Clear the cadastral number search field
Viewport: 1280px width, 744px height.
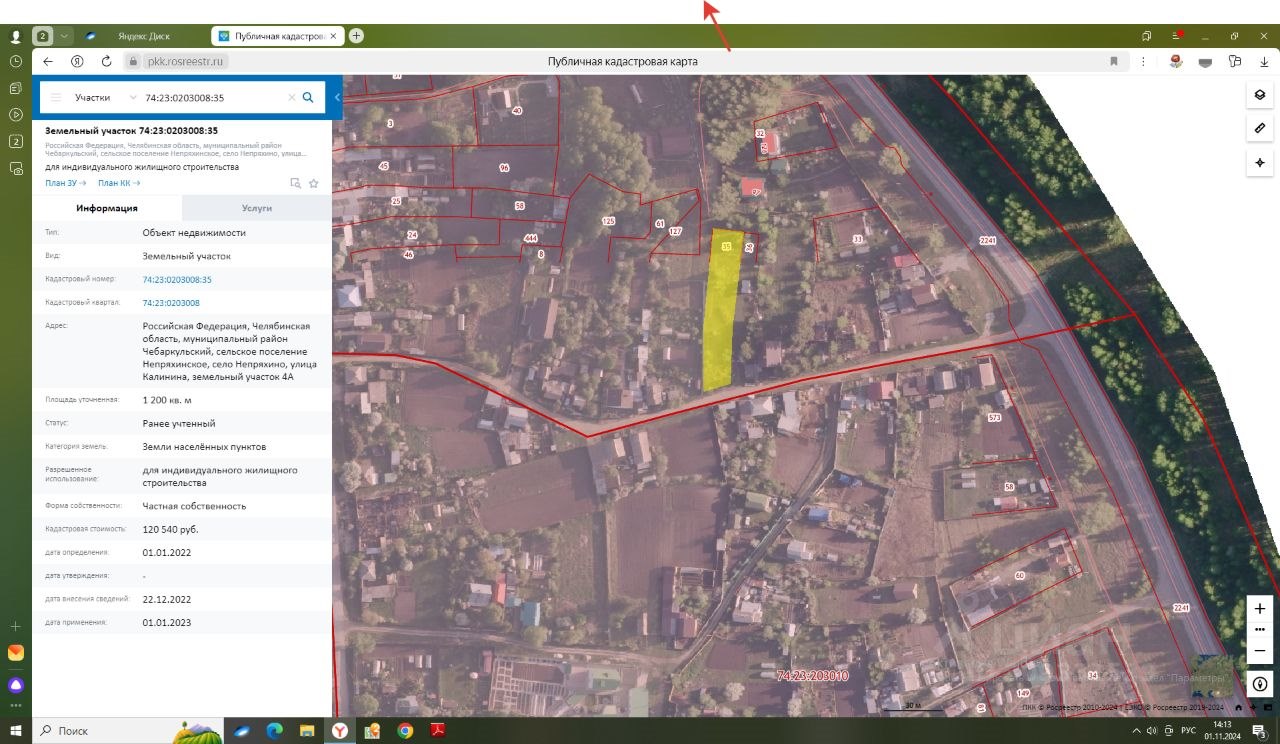292,98
